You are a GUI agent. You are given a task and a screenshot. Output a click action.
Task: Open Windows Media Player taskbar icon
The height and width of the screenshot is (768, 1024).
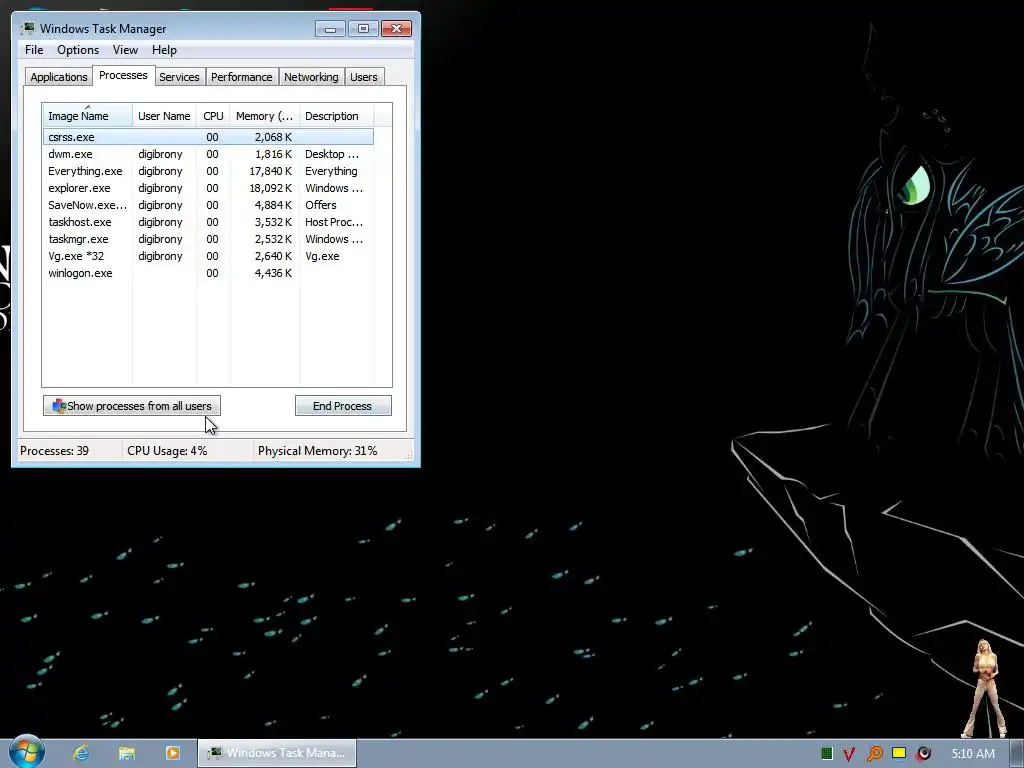pos(172,753)
